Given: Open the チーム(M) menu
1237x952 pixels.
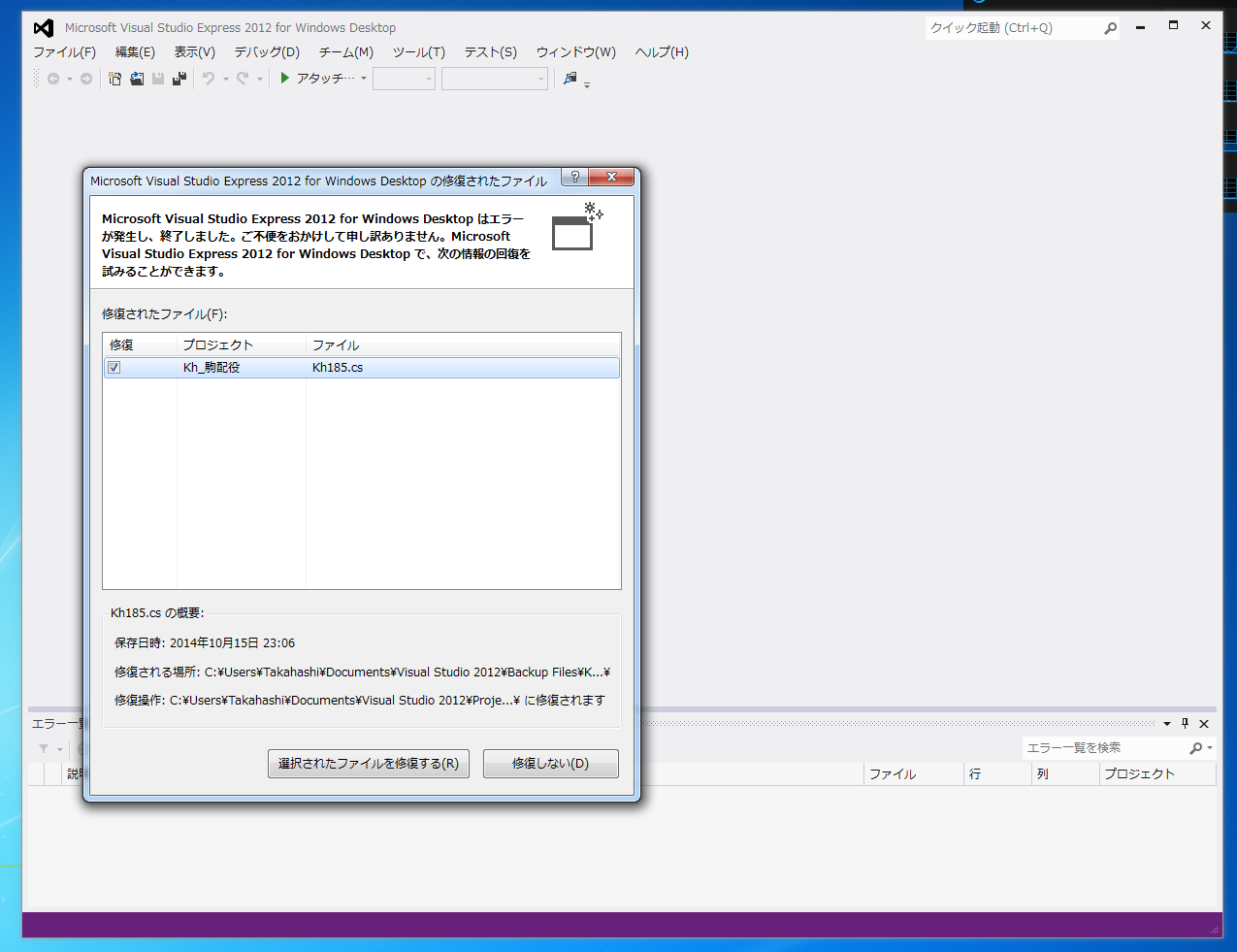Looking at the screenshot, I should click(346, 52).
